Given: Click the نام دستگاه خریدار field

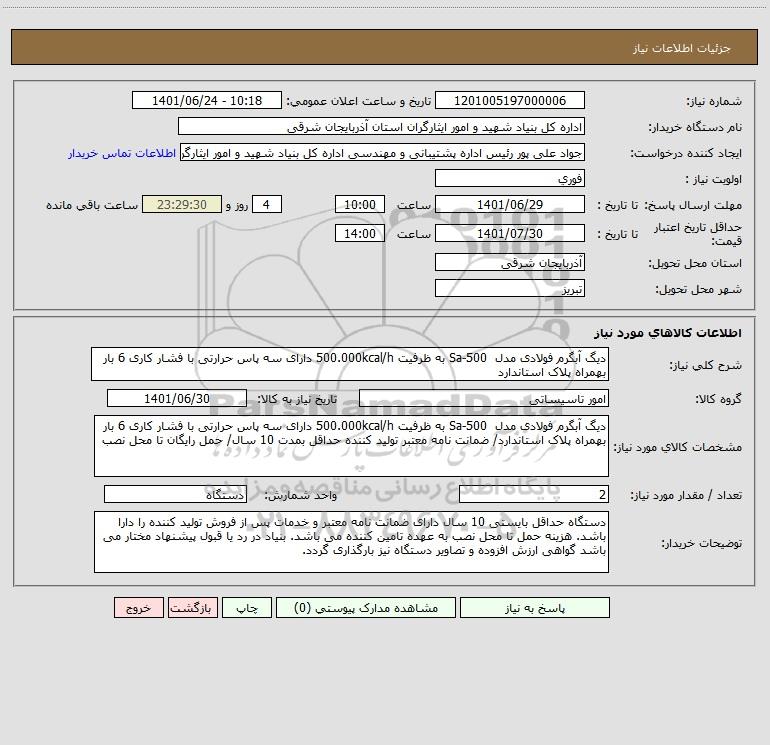Looking at the screenshot, I should 381,126.
